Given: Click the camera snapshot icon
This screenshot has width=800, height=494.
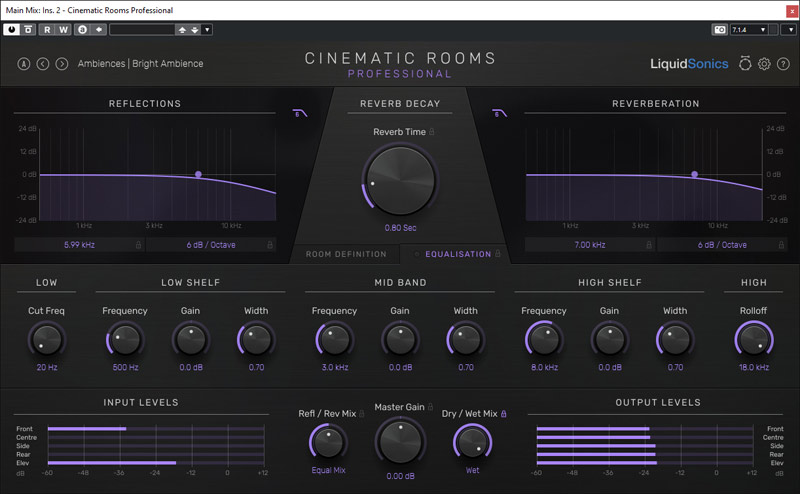Looking at the screenshot, I should (719, 30).
